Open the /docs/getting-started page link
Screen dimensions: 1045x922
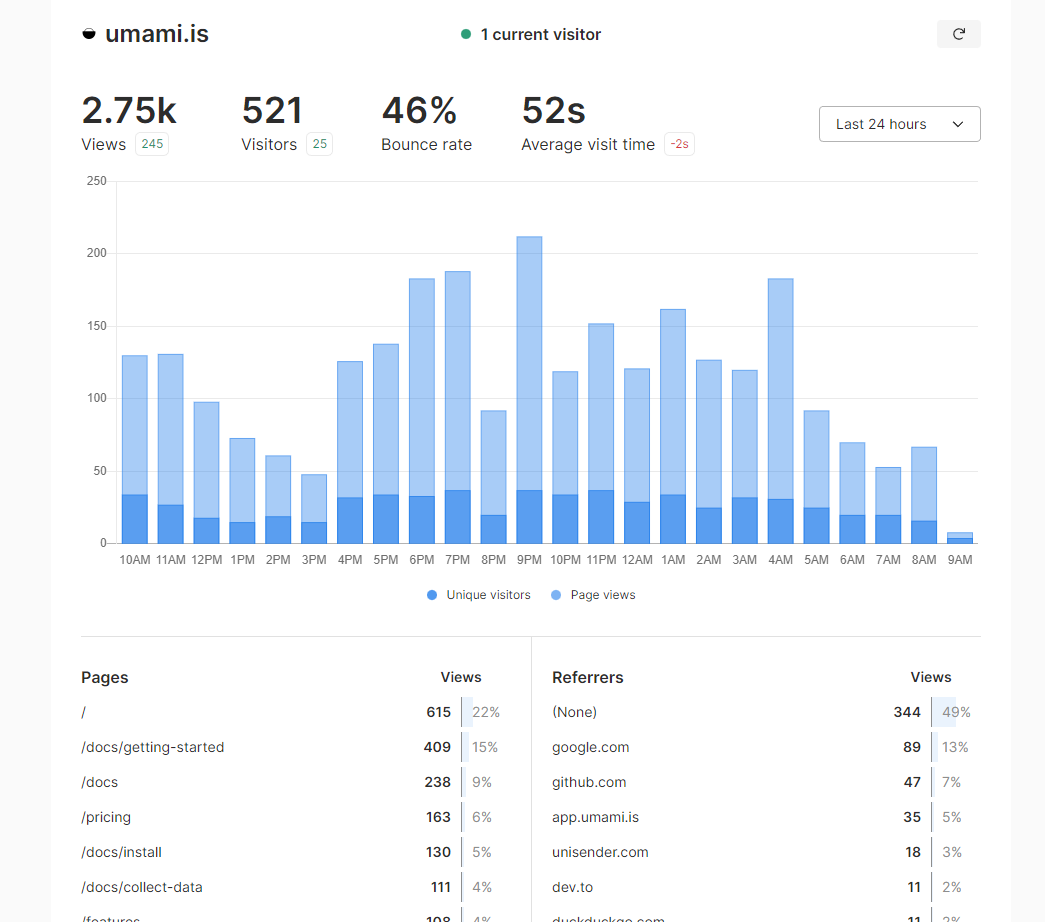[152, 747]
